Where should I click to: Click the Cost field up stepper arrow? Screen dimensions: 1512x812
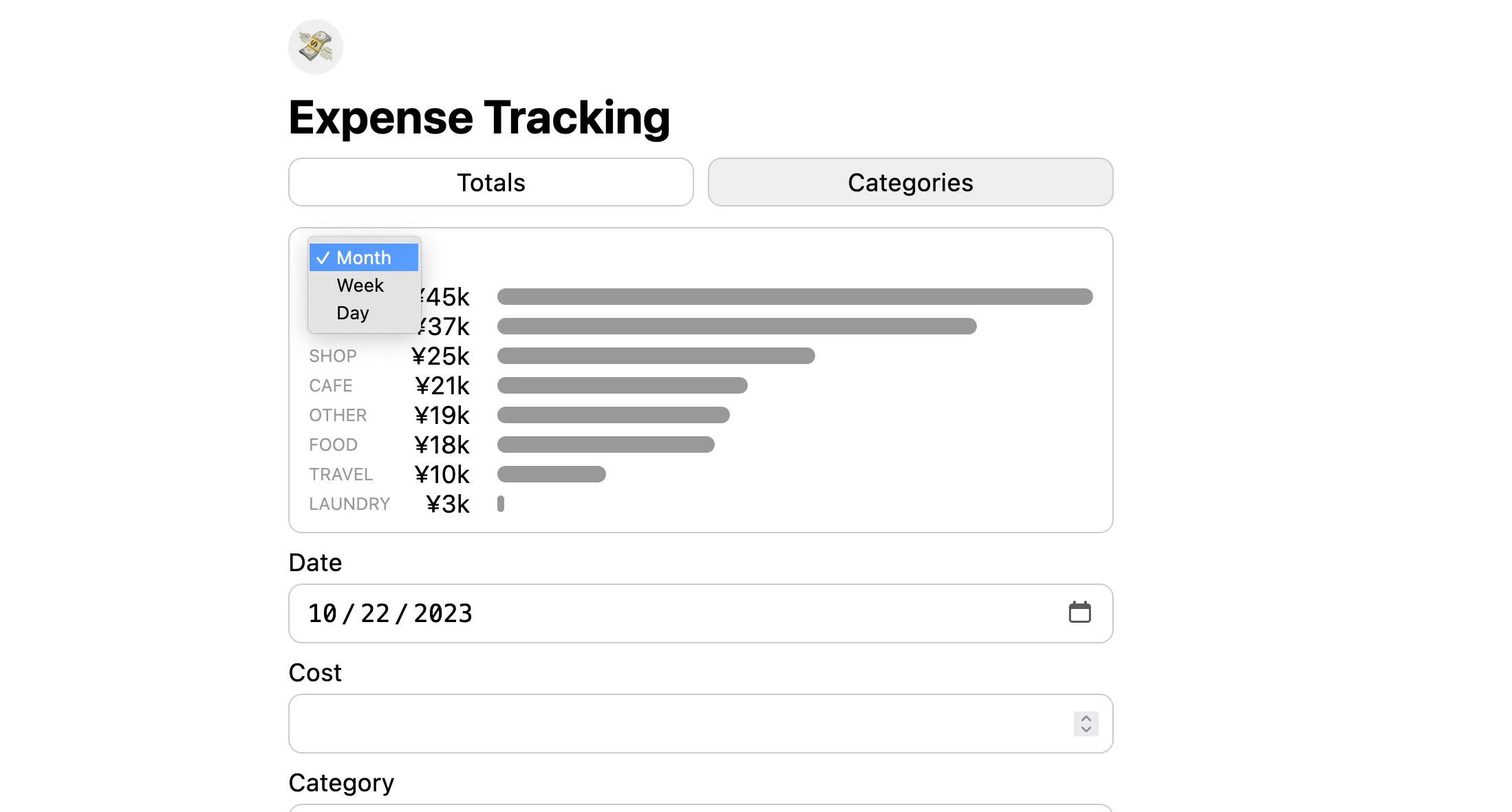1086,718
